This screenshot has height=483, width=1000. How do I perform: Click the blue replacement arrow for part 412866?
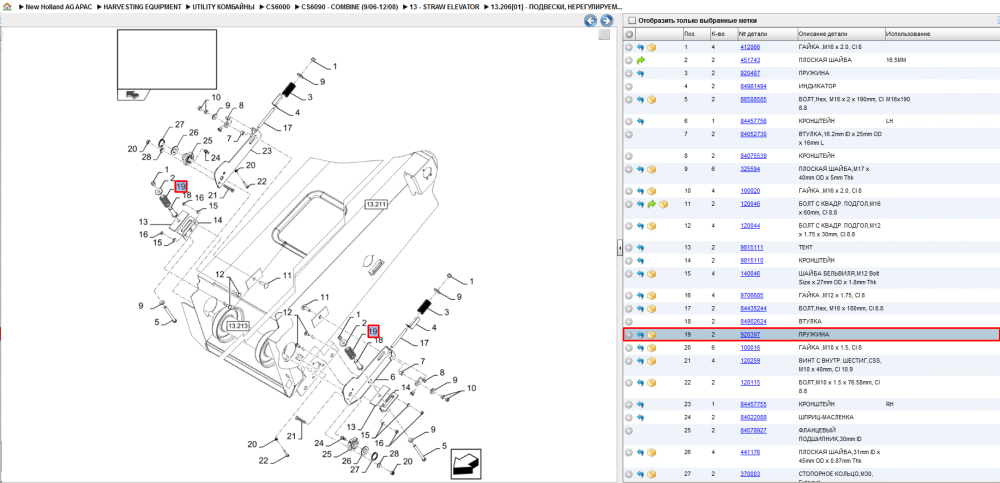[x=640, y=47]
